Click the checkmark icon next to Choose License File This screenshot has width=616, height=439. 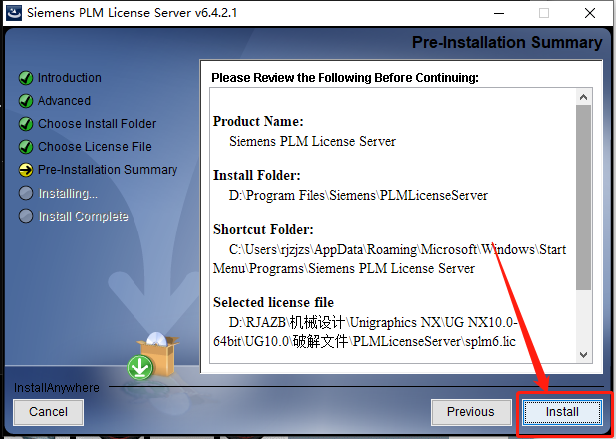(x=26, y=147)
